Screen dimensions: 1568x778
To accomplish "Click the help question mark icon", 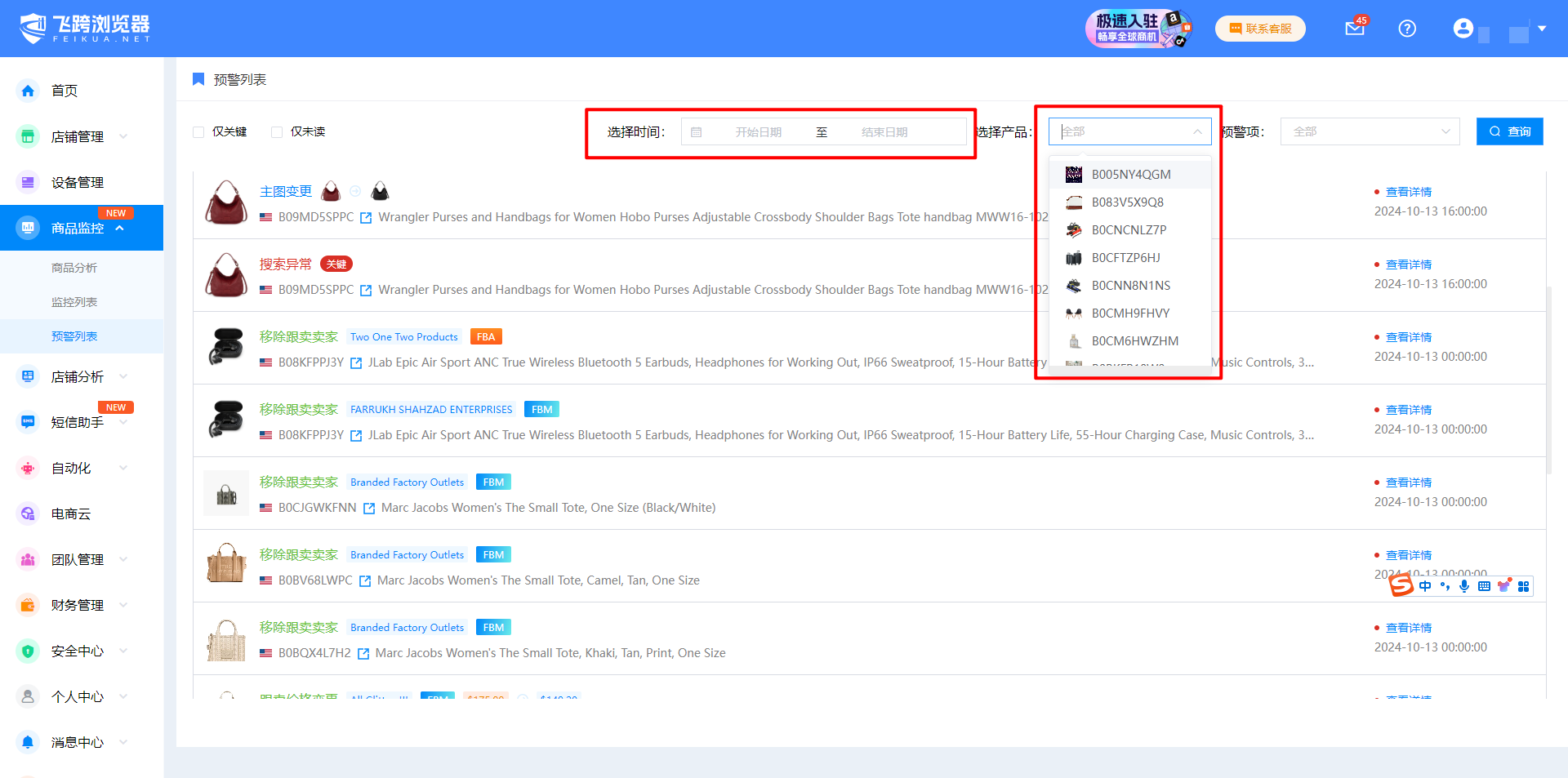I will coord(1407,29).
